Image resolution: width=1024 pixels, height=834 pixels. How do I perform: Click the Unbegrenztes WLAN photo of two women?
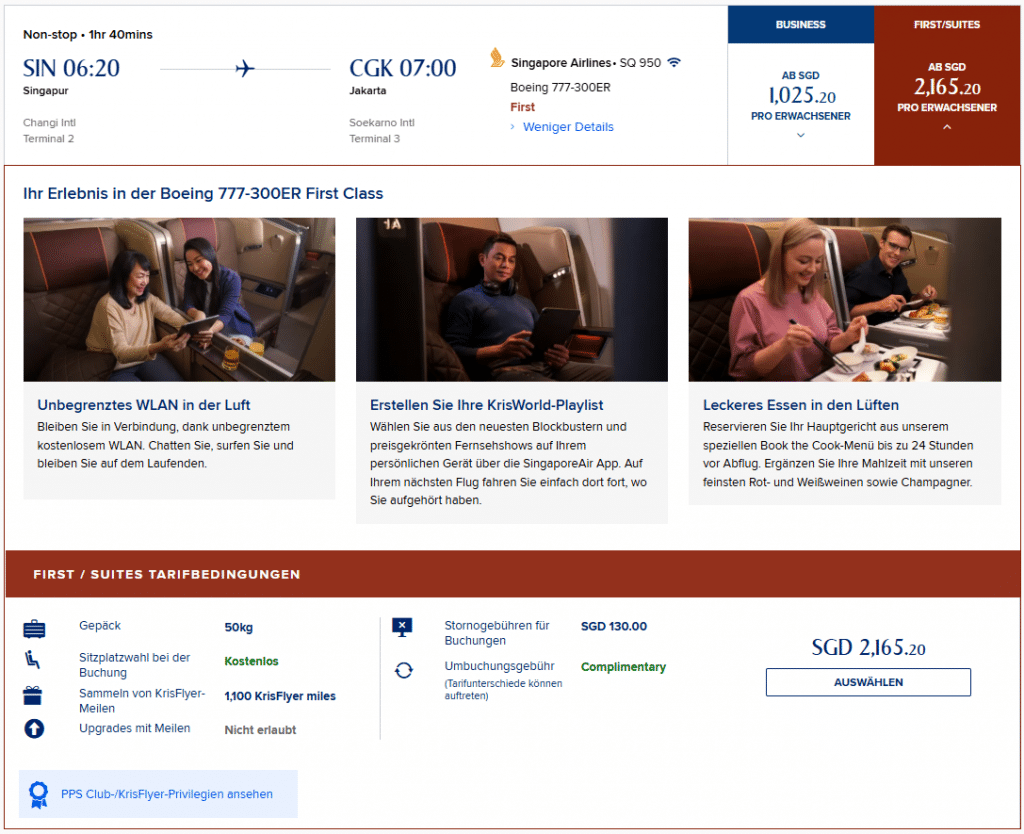[x=179, y=299]
